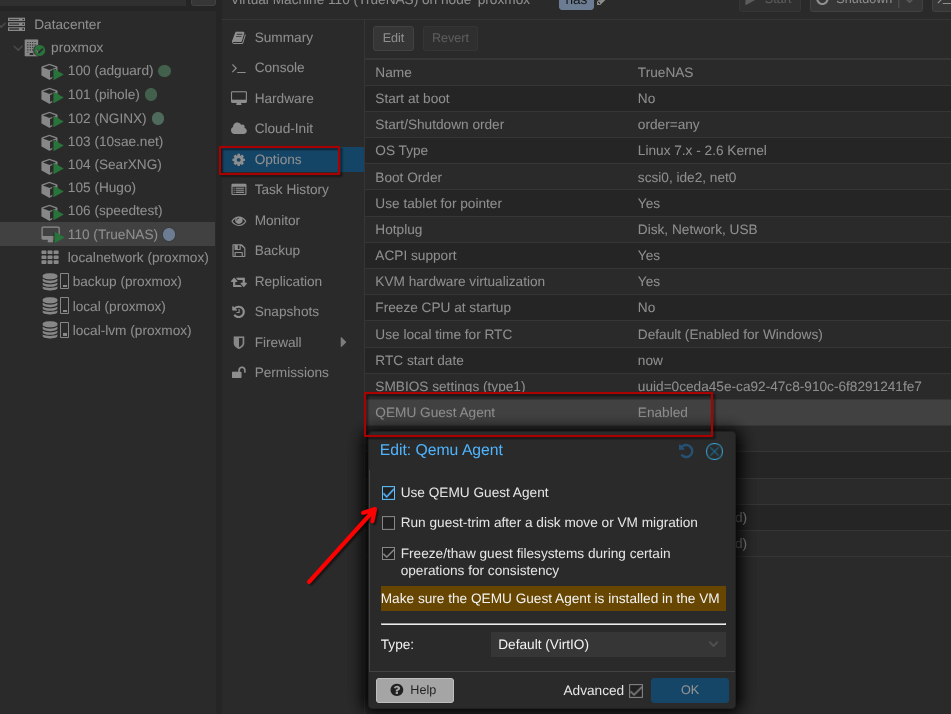The height and width of the screenshot is (714, 951).
Task: Click the Console prompt icon
Action: (x=239, y=68)
